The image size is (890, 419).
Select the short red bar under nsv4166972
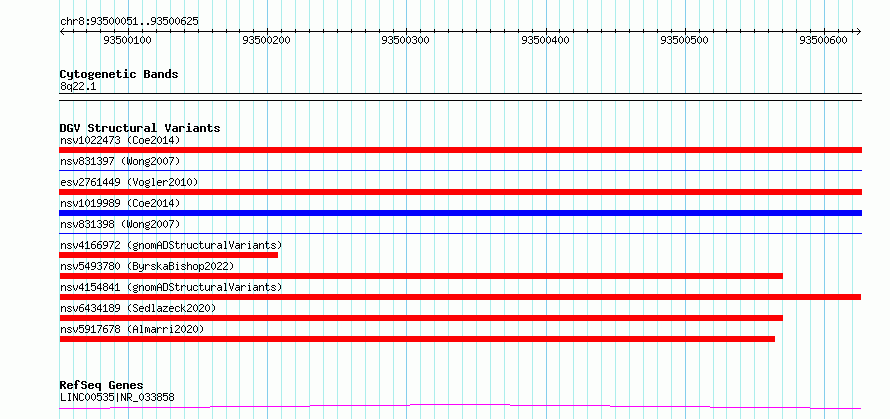(x=169, y=255)
